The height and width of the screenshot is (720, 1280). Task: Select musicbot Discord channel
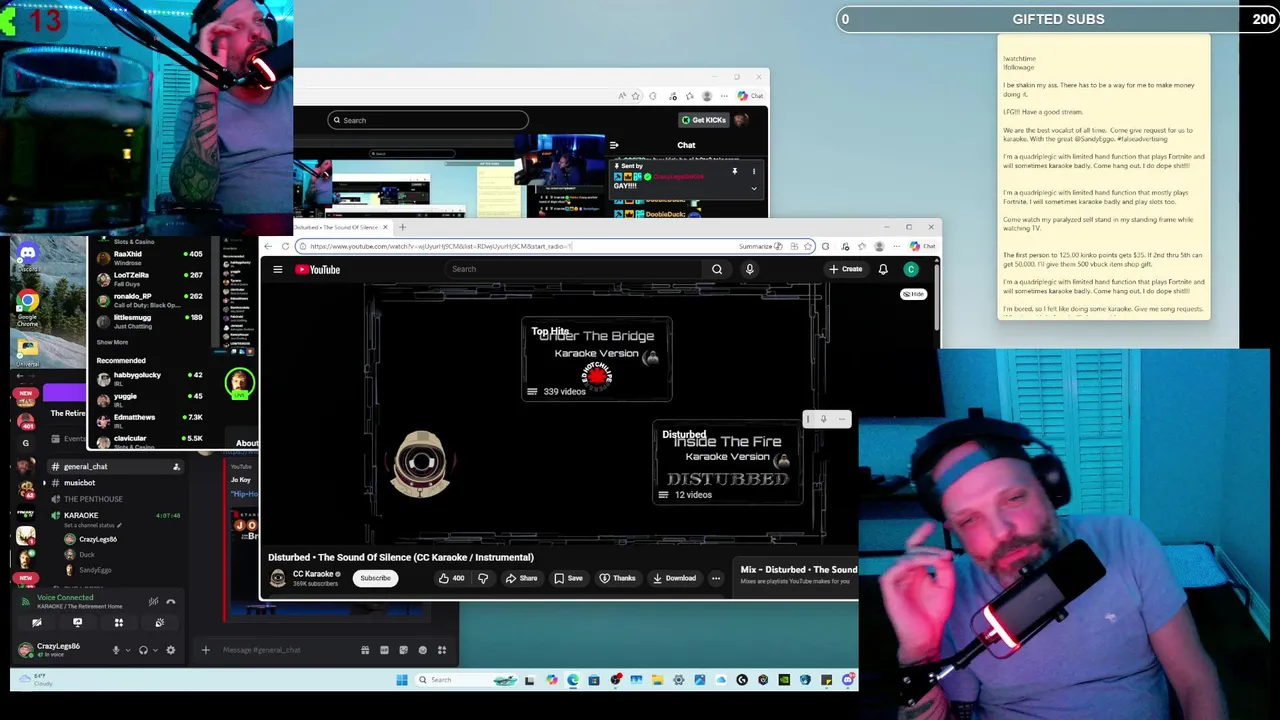point(115,483)
